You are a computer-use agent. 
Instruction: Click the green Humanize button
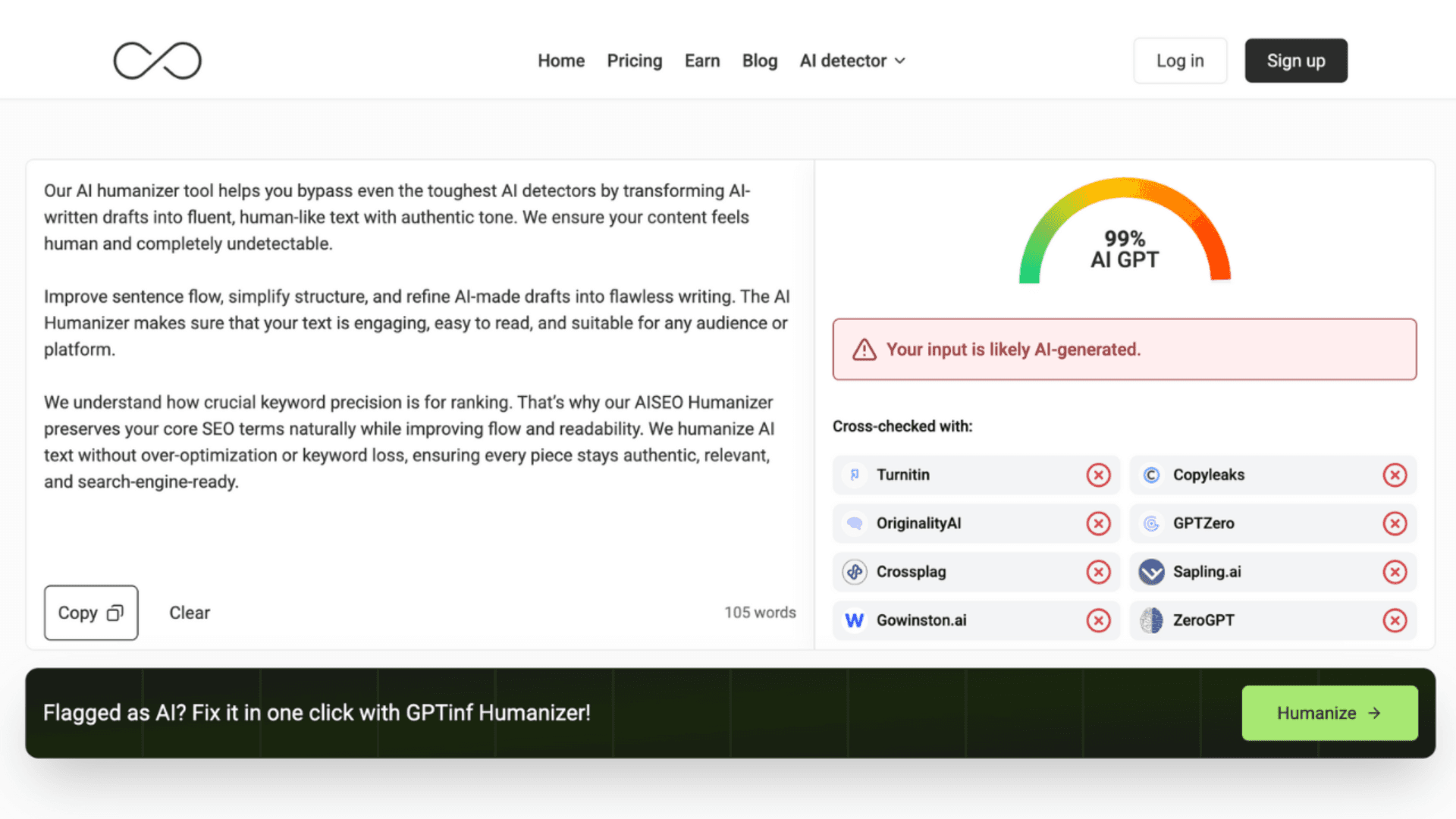(x=1329, y=713)
